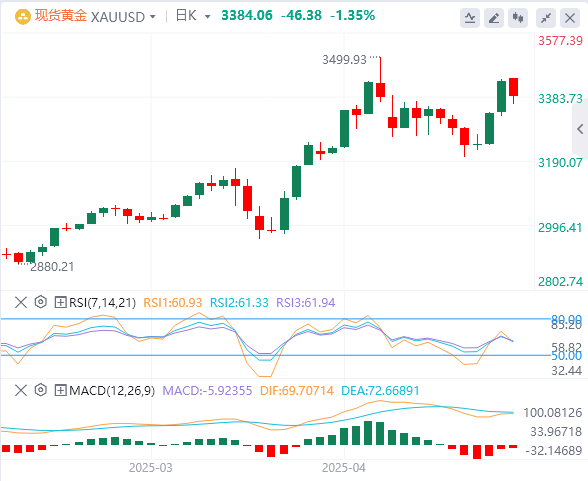The height and width of the screenshot is (481, 588).
Task: Open XAUUSD symbol dropdown
Action: (x=153, y=17)
